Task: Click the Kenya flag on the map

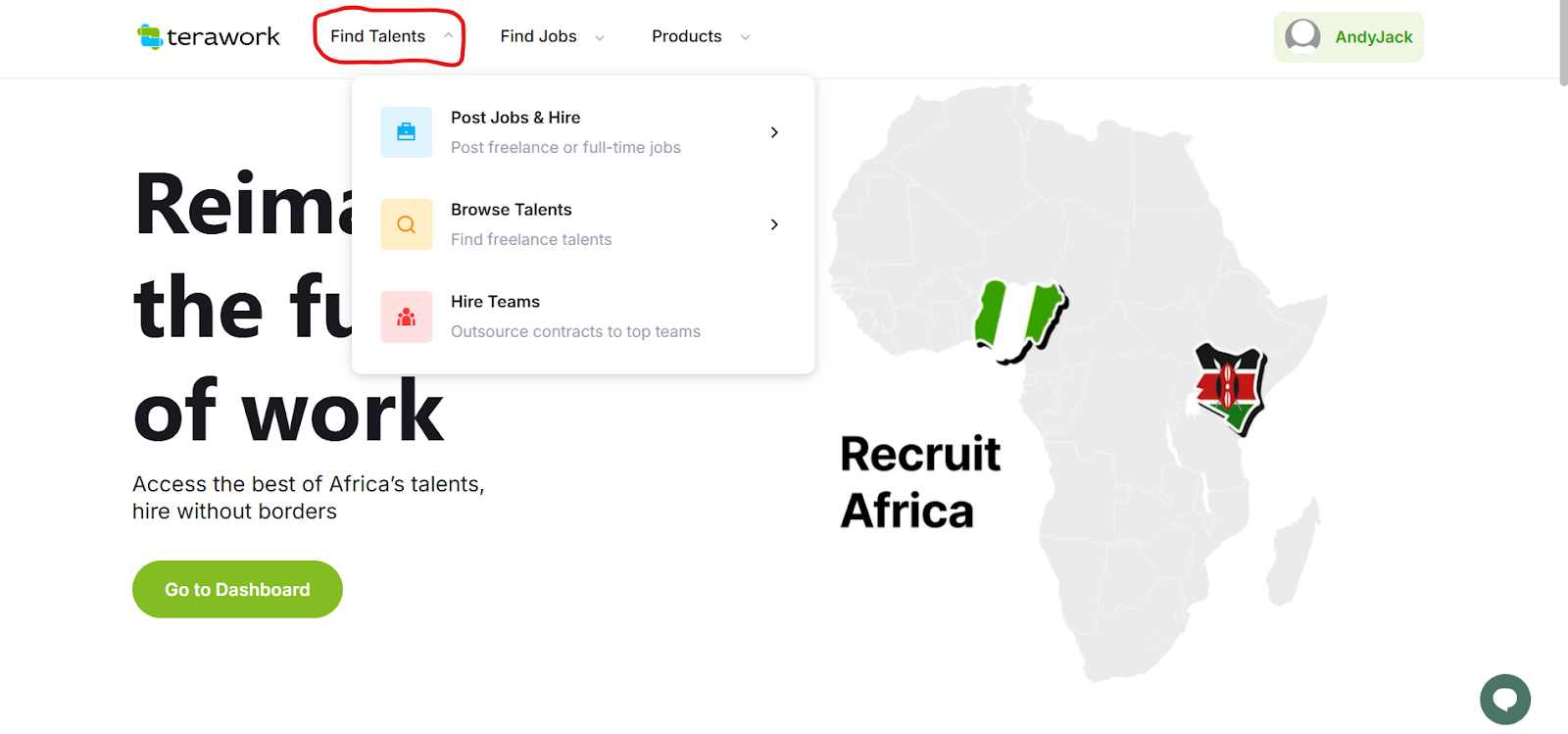Action: click(1229, 387)
